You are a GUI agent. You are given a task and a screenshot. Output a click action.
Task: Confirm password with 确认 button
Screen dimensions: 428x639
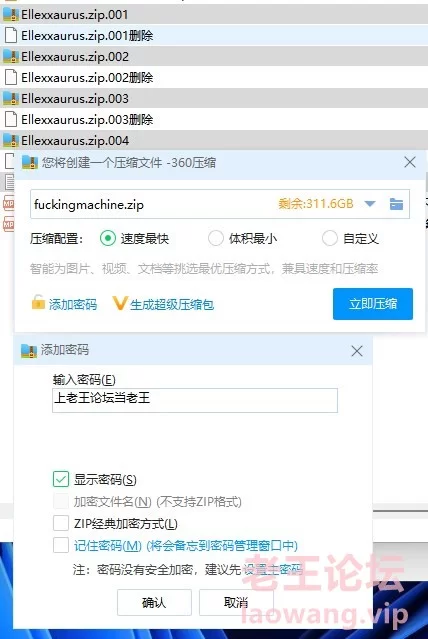point(154,602)
